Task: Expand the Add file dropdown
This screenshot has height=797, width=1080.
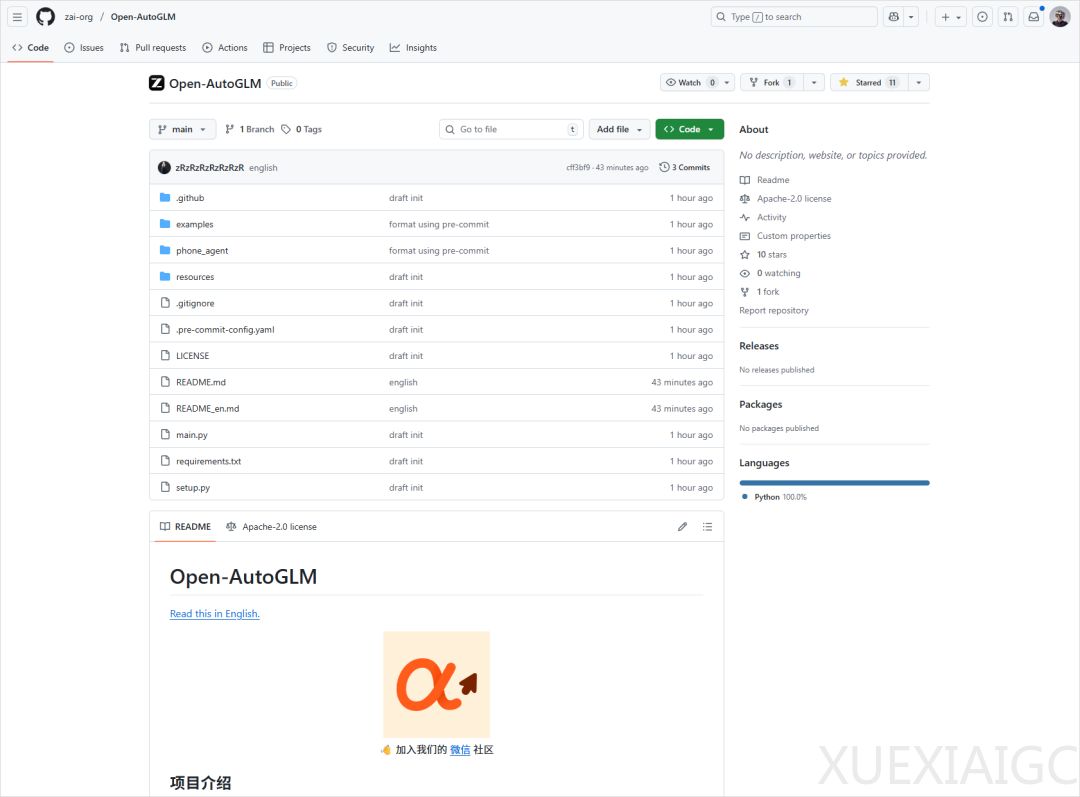Action: click(x=618, y=129)
